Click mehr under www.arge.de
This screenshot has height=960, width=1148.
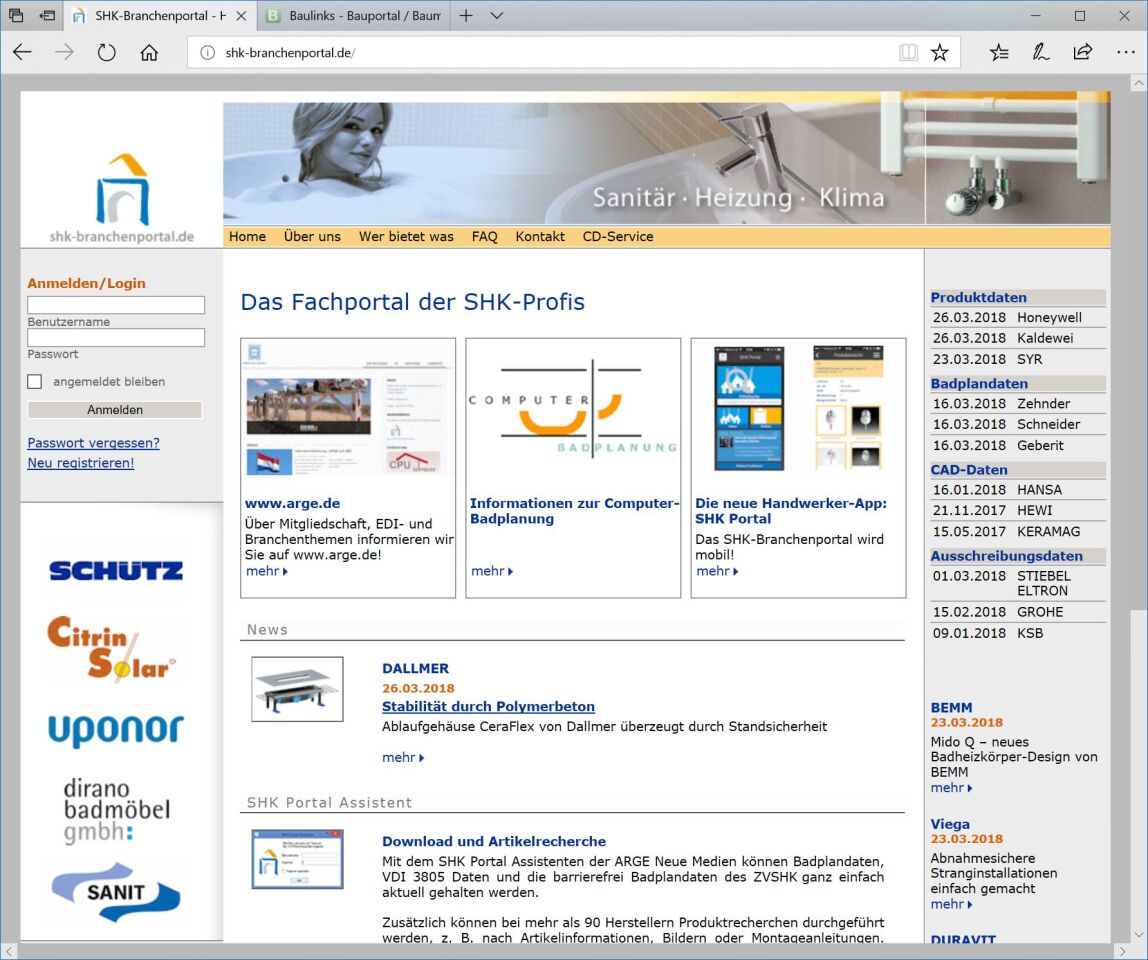pyautogui.click(x=266, y=571)
